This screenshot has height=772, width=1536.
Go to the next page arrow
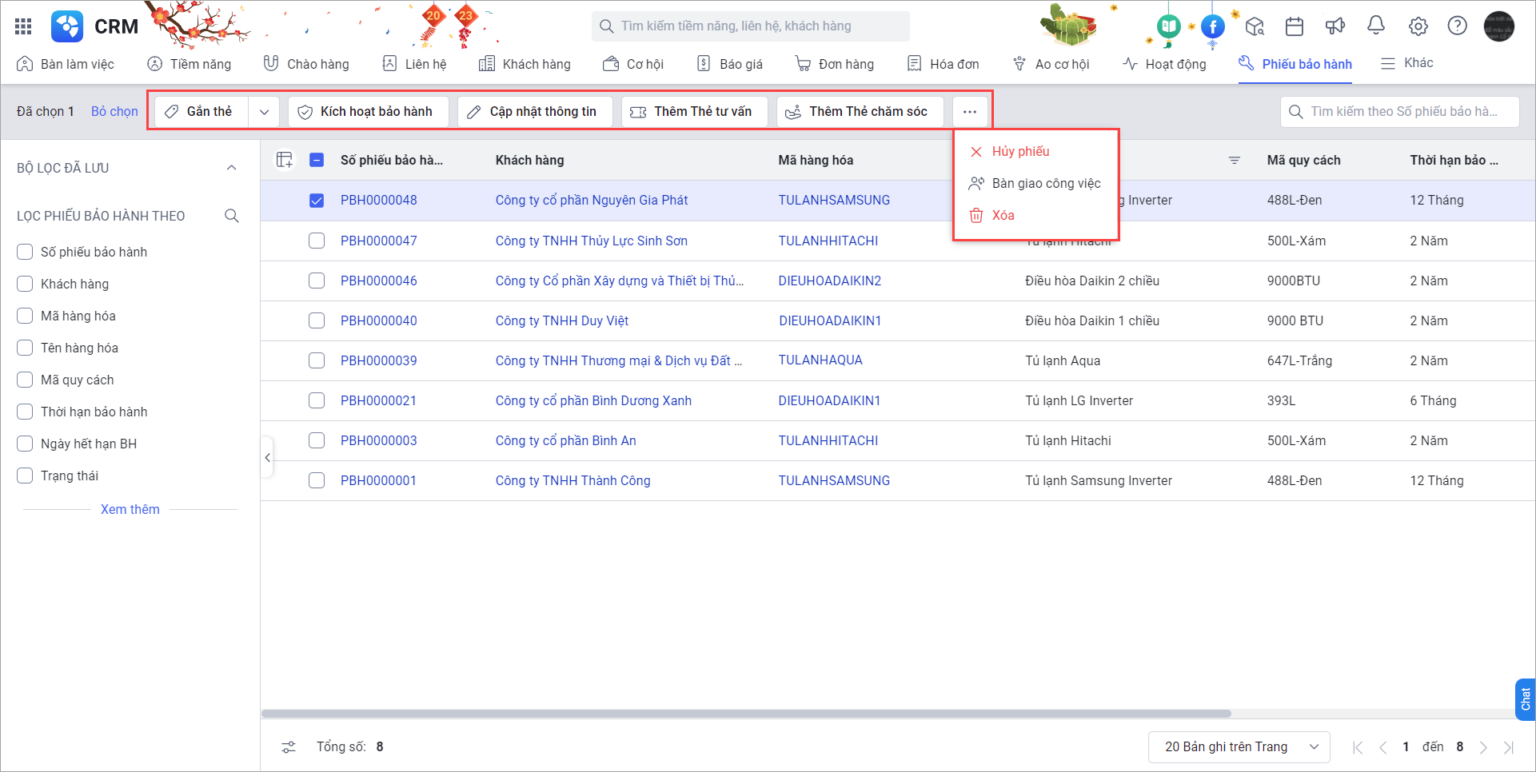point(1483,747)
